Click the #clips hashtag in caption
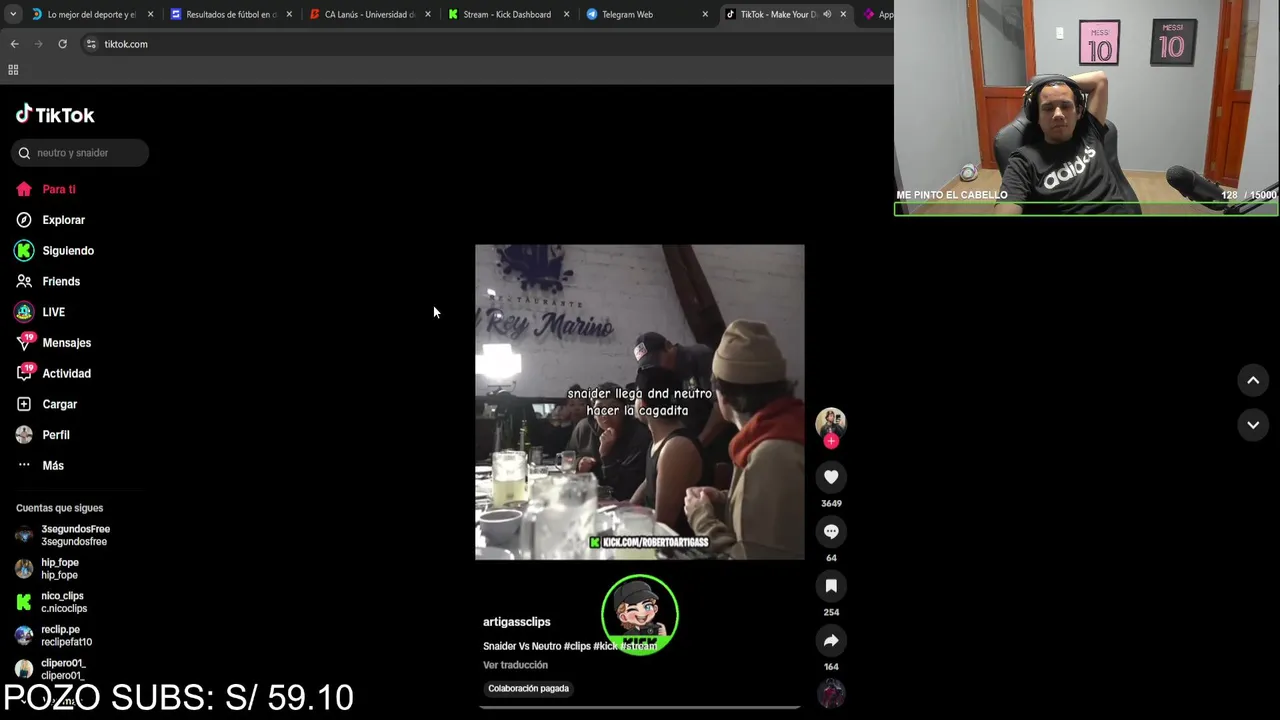1280x720 pixels. [577, 646]
